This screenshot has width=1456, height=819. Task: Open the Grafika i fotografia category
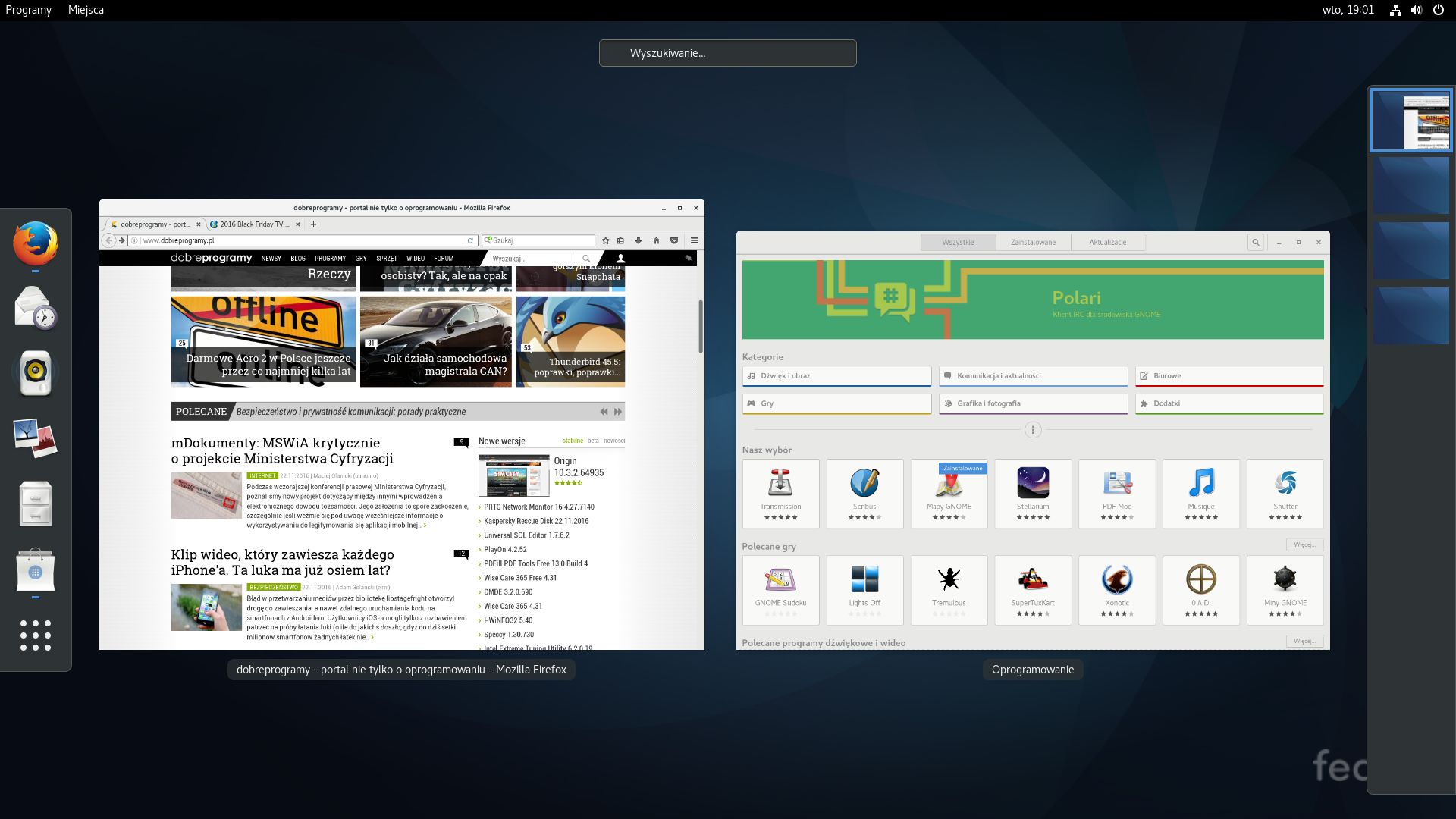(1033, 403)
